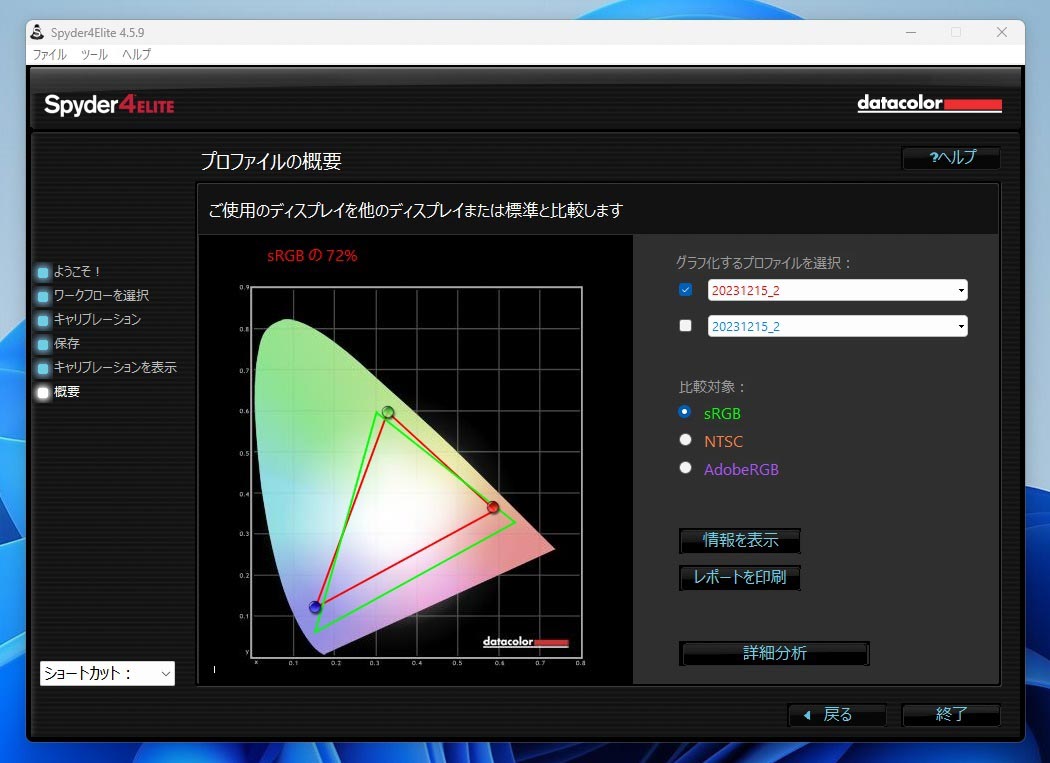
Task: Select the 概要 step in sidebar
Action: pyautogui.click(x=66, y=392)
